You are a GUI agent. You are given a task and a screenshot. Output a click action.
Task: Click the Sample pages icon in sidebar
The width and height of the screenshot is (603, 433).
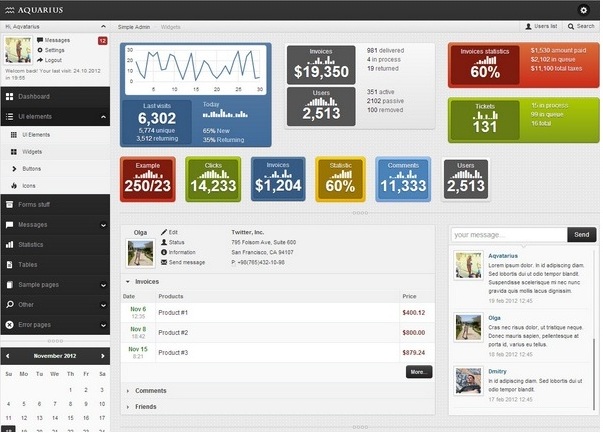point(10,285)
